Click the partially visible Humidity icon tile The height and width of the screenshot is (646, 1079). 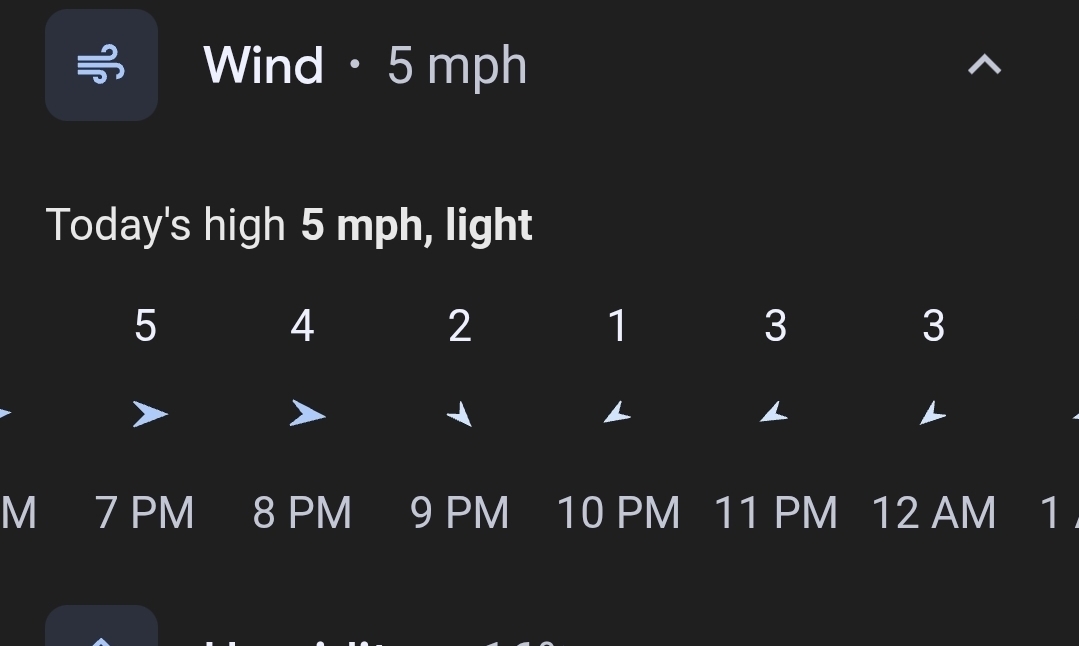click(x=101, y=628)
